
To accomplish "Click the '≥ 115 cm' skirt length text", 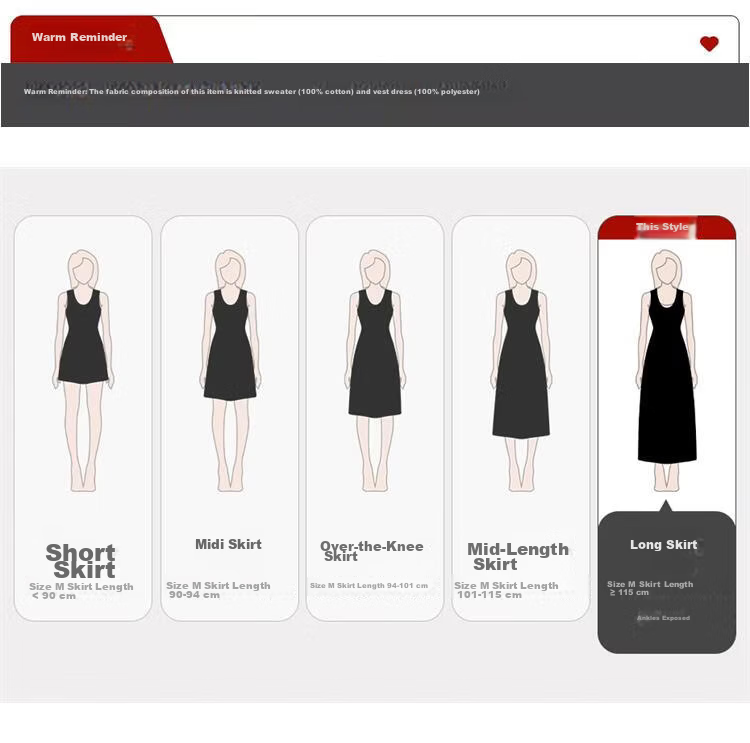I will [629, 592].
